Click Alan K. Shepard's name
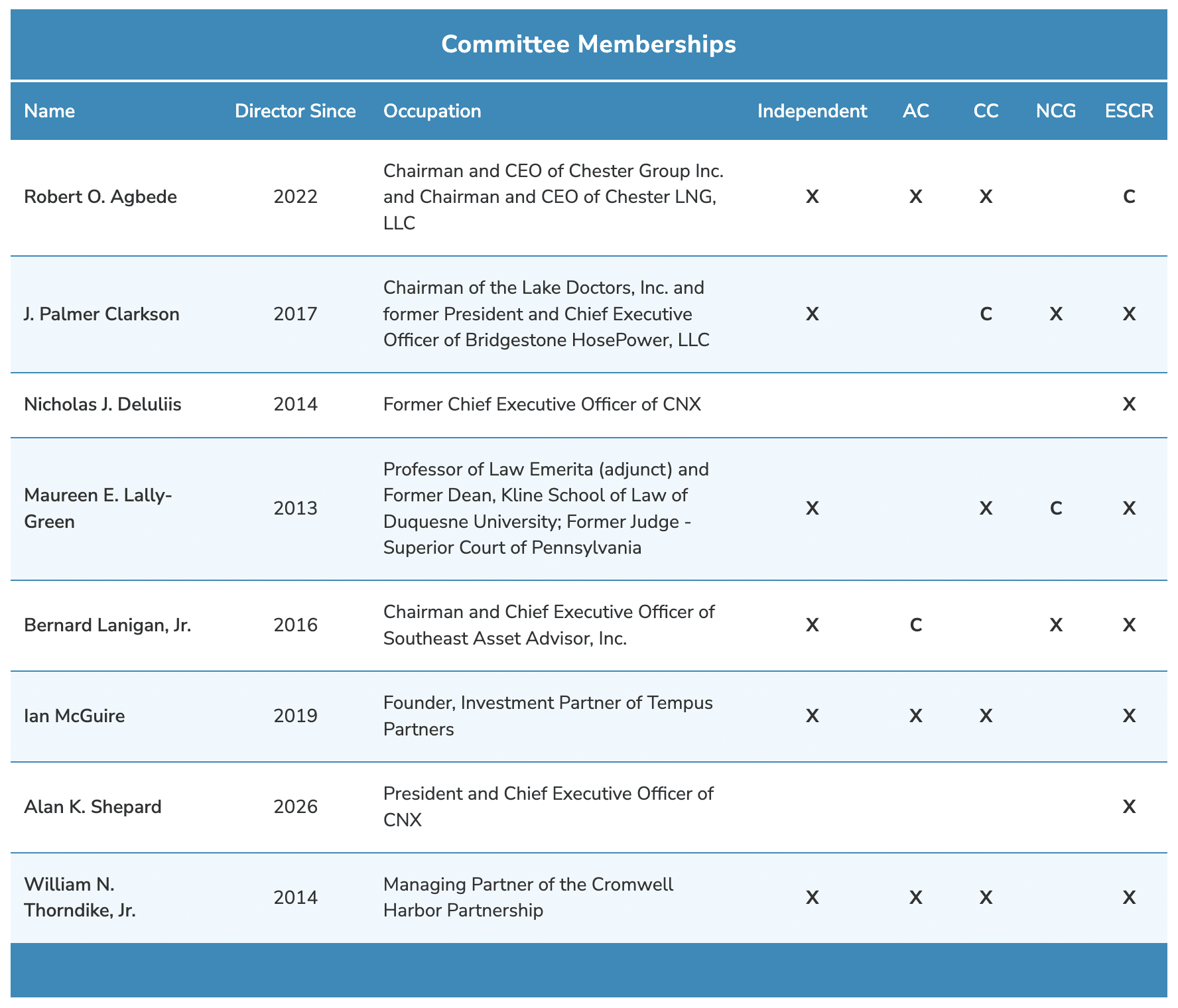This screenshot has width=1178, height=1008. (93, 806)
